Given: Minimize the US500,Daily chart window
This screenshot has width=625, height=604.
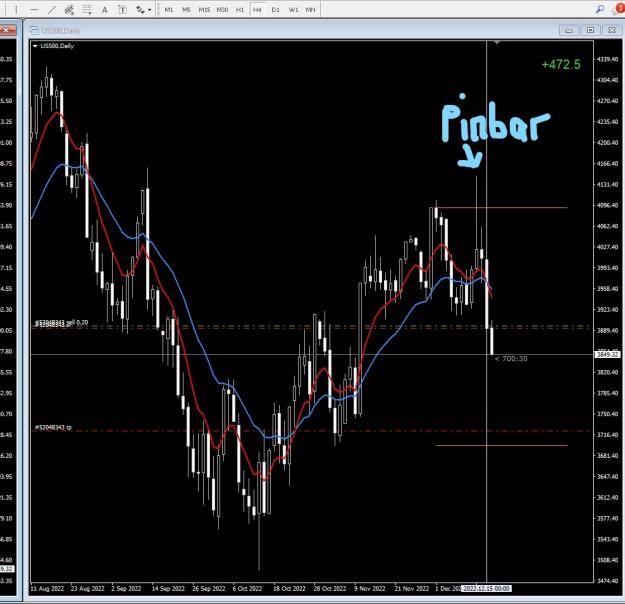Looking at the screenshot, I should 569,30.
